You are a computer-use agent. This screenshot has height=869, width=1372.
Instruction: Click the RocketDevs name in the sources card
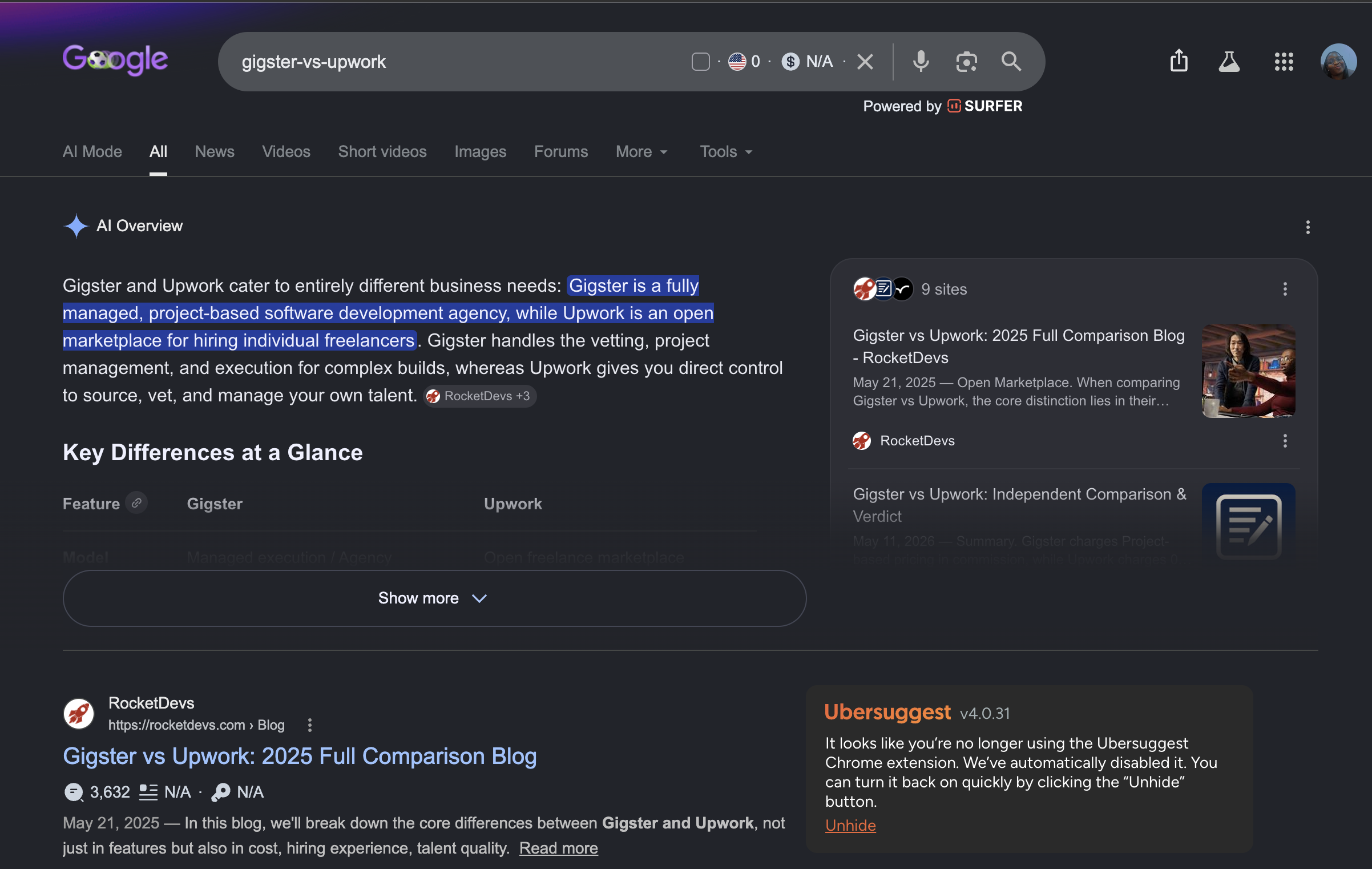[917, 441]
